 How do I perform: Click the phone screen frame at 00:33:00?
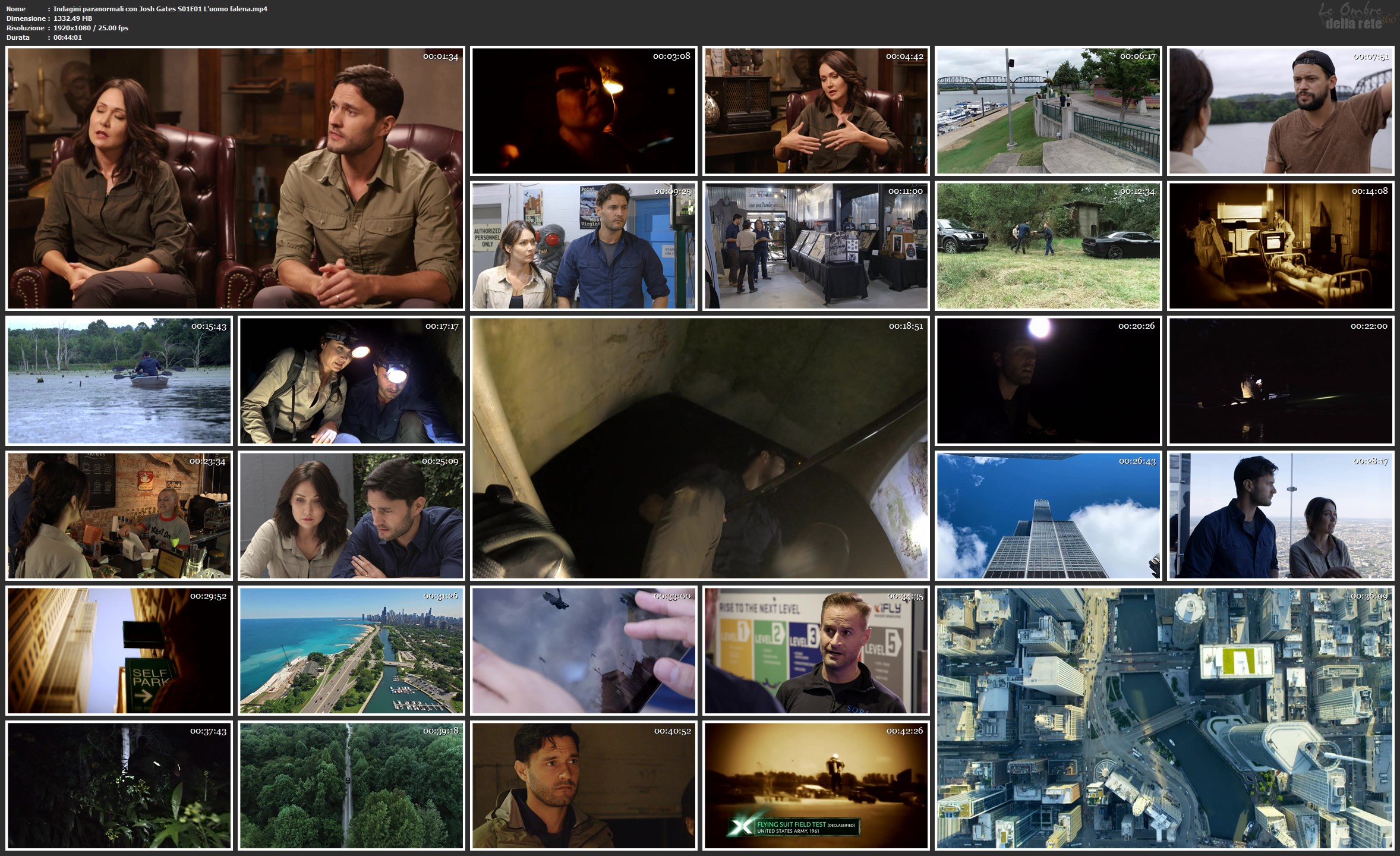(584, 651)
